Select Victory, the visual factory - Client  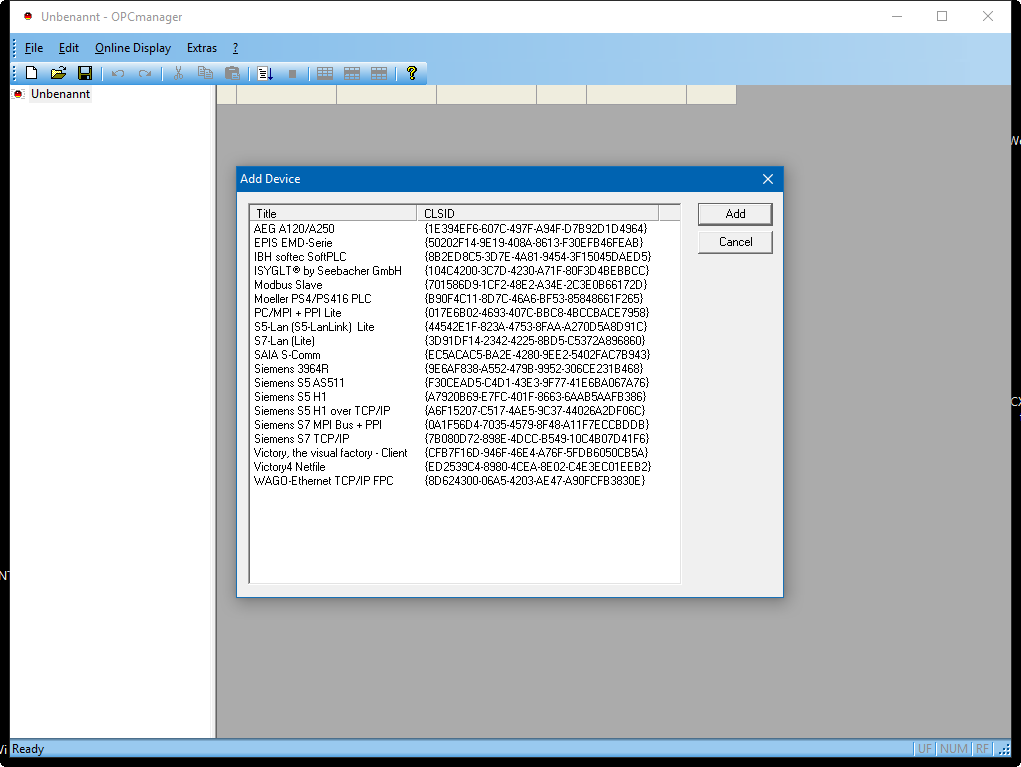click(x=330, y=453)
